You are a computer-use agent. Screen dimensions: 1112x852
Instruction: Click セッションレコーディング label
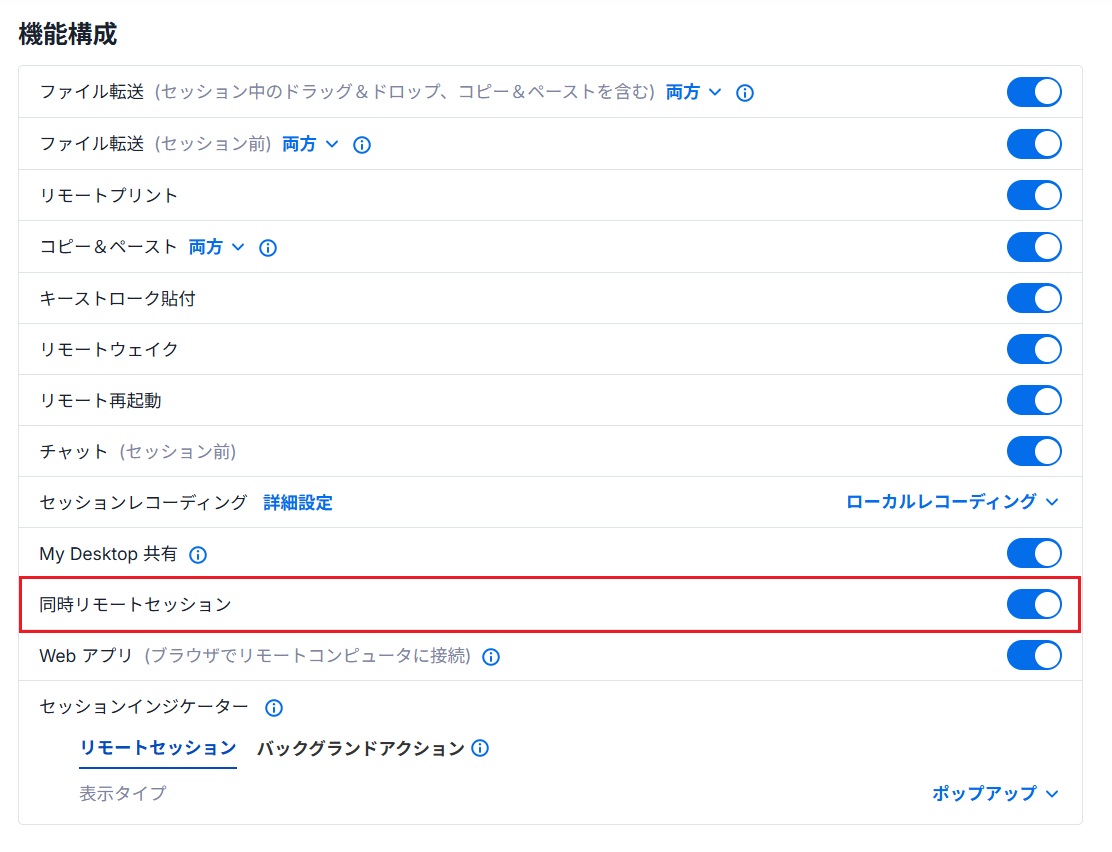point(143,503)
